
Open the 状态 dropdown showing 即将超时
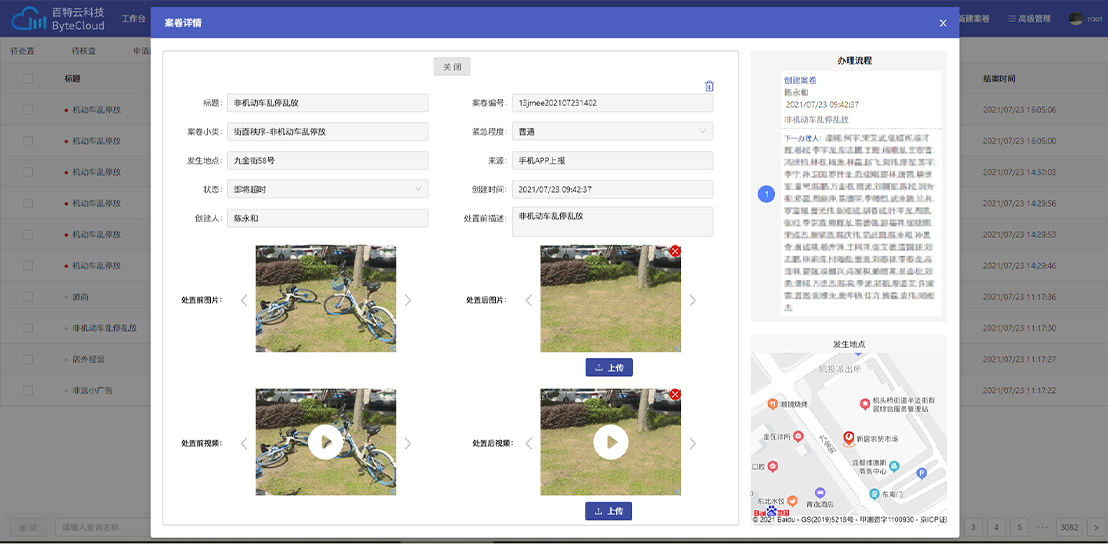coord(327,189)
